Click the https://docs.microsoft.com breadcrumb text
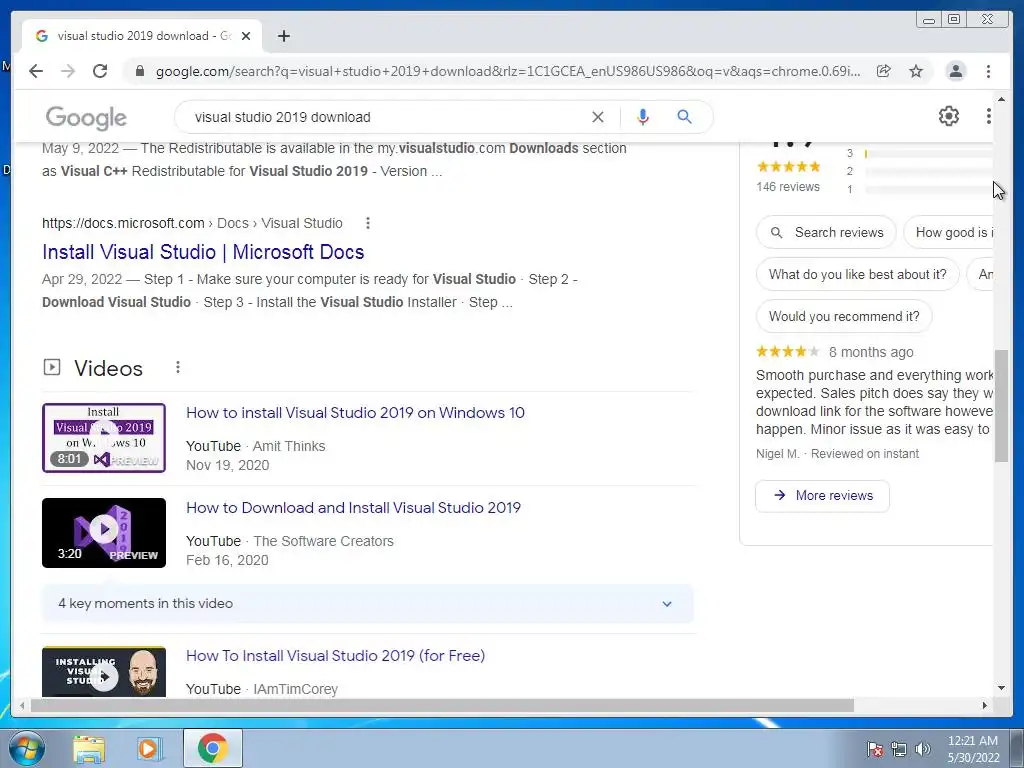Screen dimensions: 1024x768 pos(123,223)
